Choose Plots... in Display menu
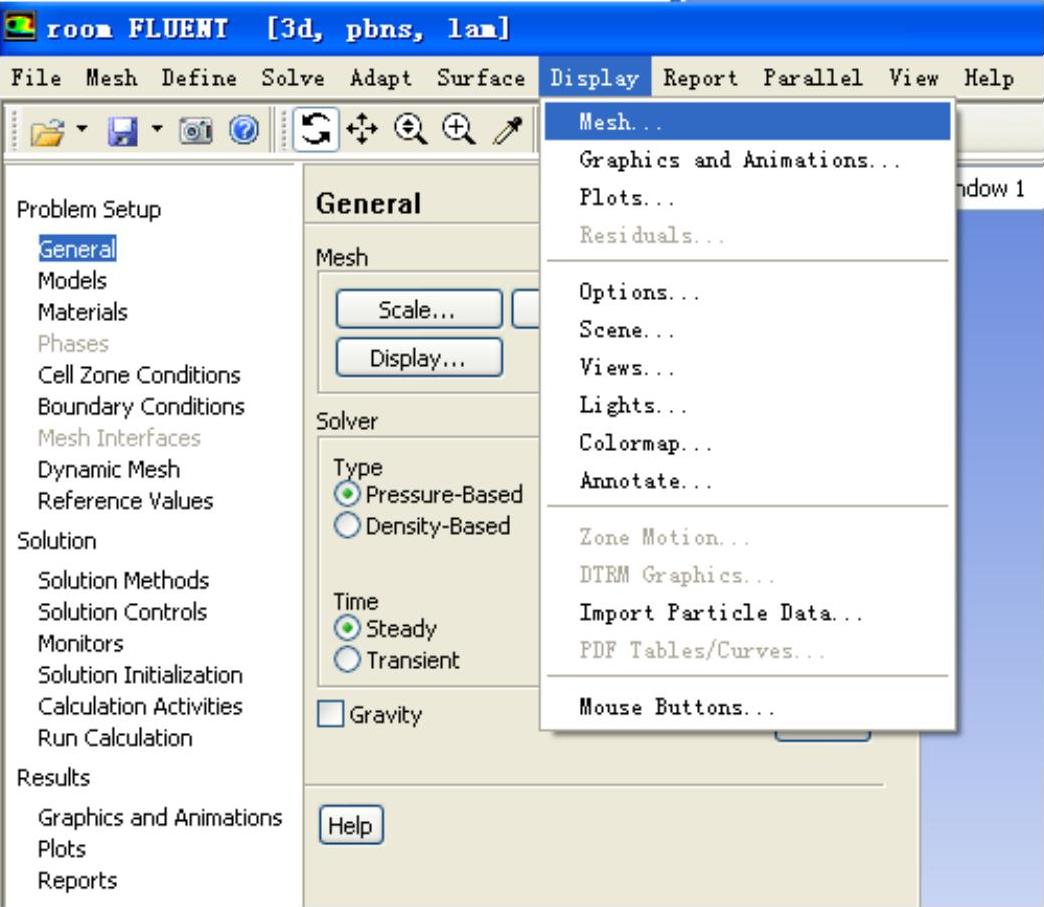The height and width of the screenshot is (907, 1044). pos(747,197)
